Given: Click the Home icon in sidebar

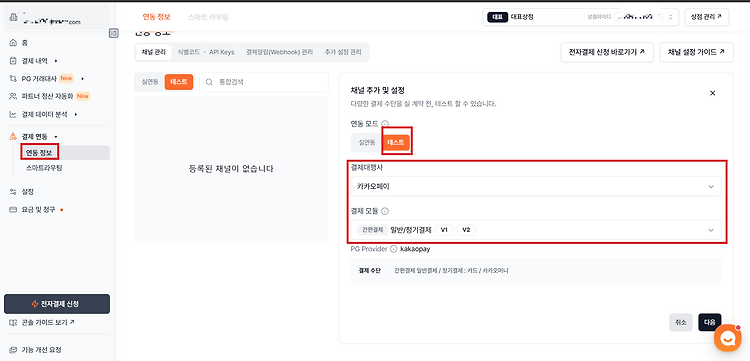Looking at the screenshot, I should coord(13,43).
